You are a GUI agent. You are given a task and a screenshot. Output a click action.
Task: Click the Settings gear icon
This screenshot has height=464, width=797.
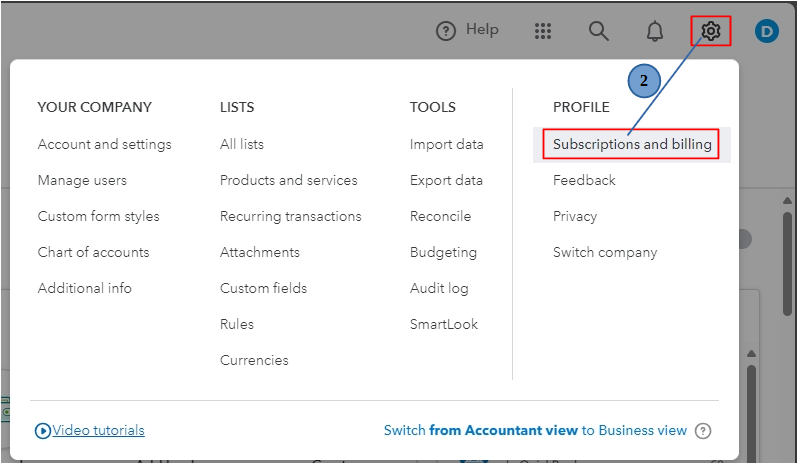click(711, 31)
